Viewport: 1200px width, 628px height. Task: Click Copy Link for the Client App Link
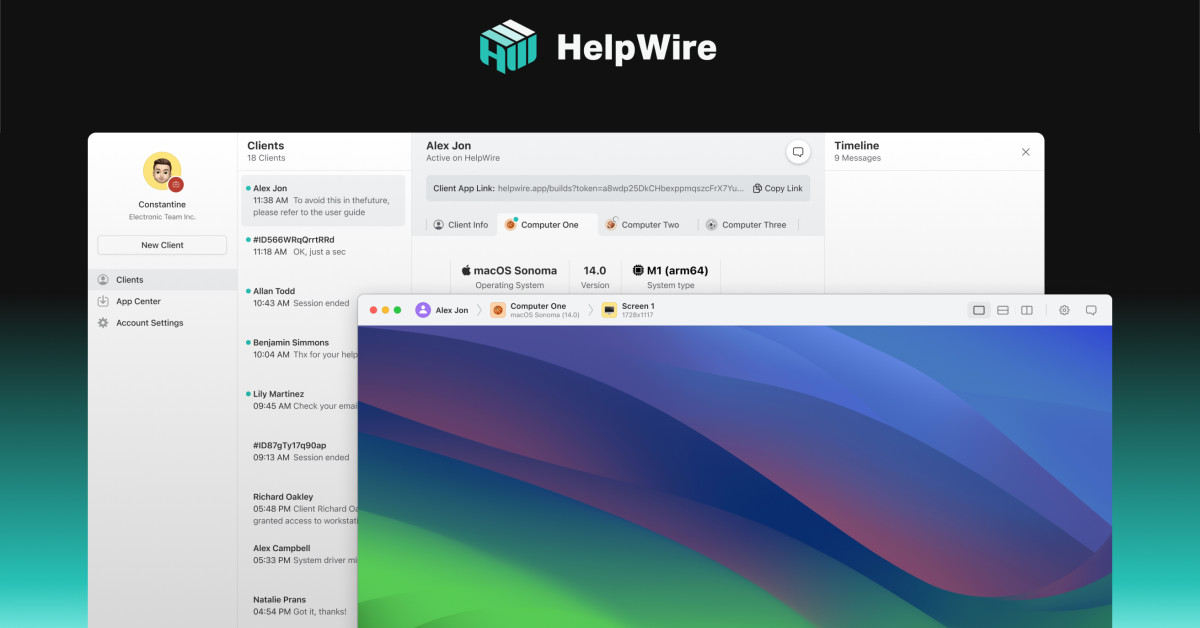[777, 188]
